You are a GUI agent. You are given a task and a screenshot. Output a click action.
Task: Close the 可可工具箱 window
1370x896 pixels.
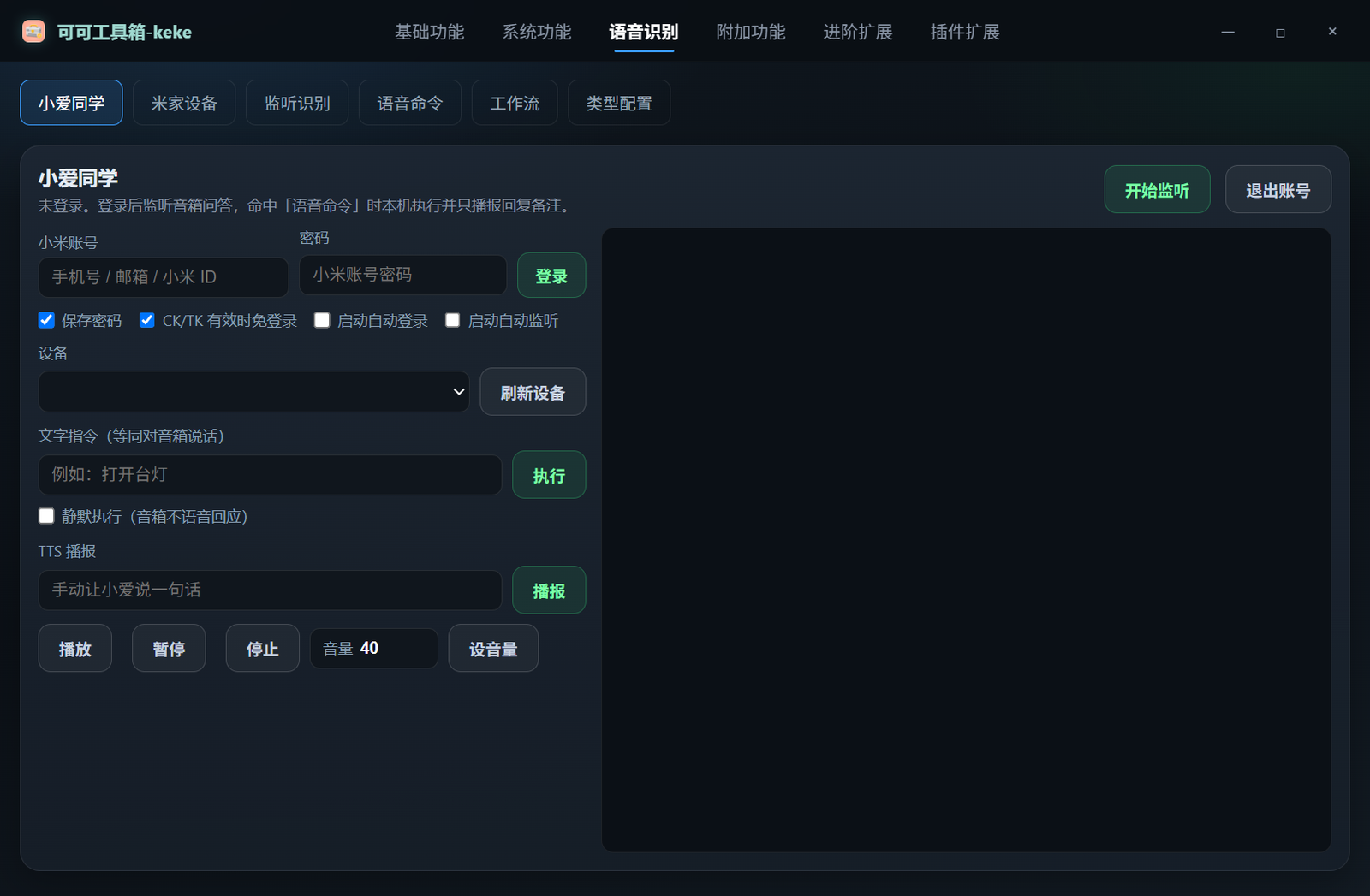1332,32
